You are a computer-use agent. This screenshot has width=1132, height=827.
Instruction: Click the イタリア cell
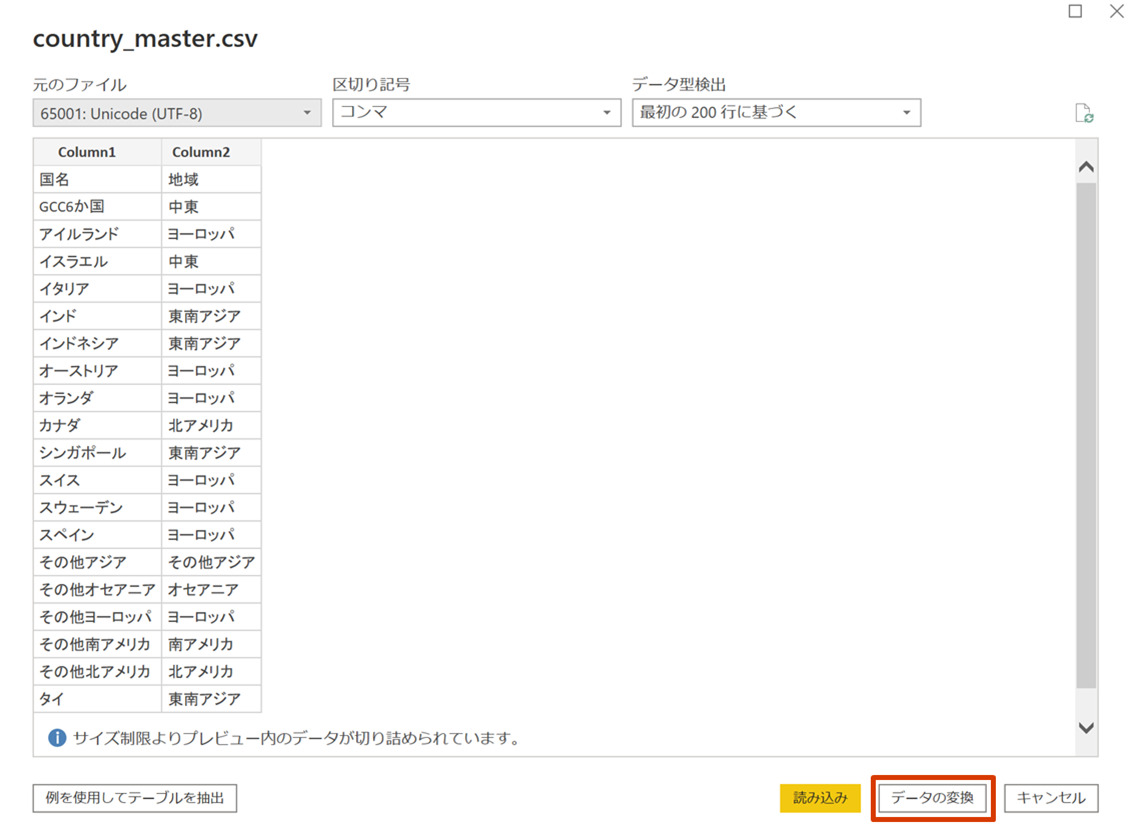[97, 289]
